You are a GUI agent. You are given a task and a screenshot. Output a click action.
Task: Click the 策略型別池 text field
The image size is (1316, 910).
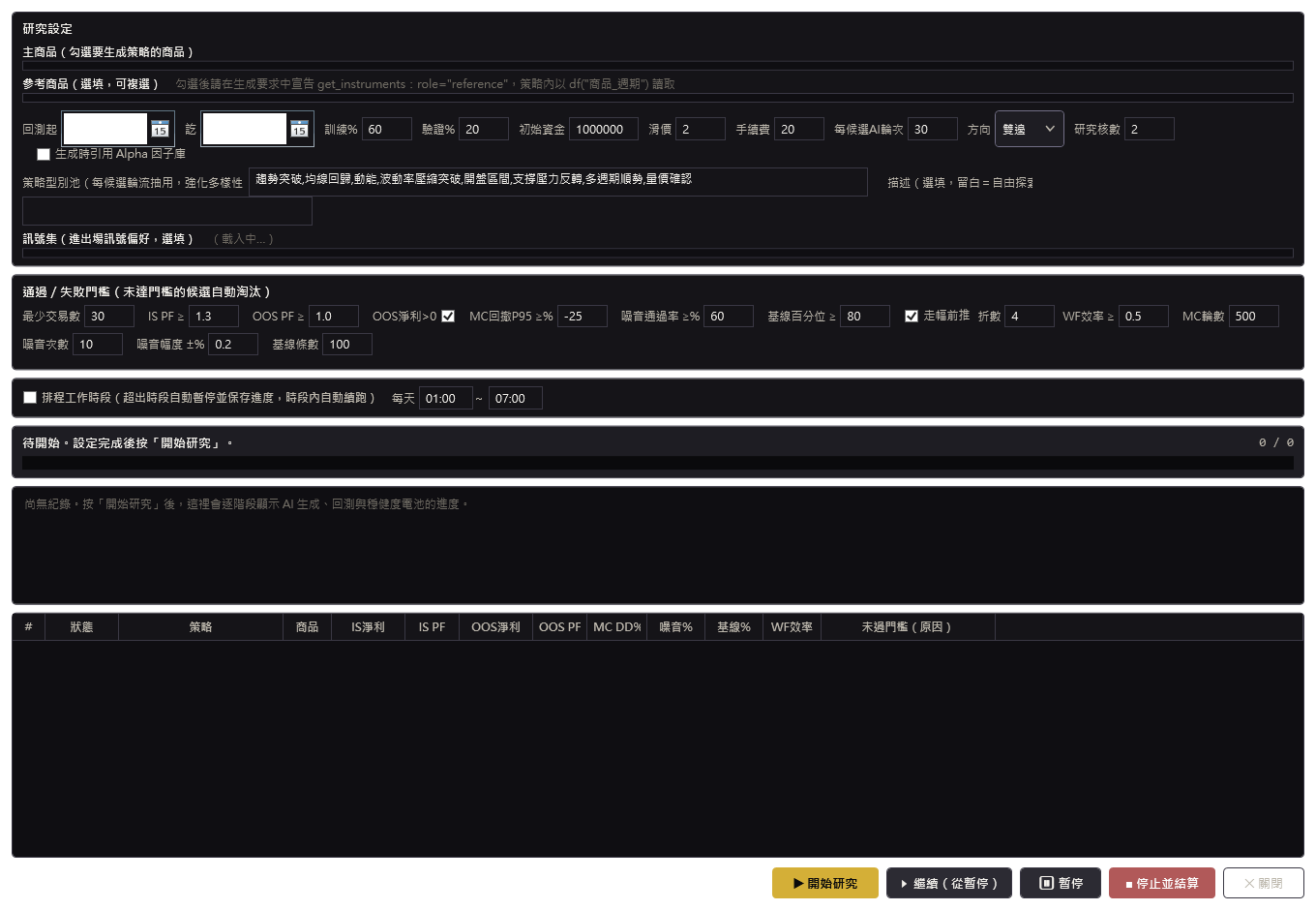(x=558, y=181)
